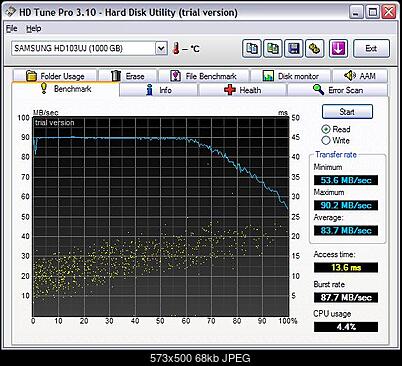Click the CPU usage value 4.4%
The width and height of the screenshot is (402, 366).
pyautogui.click(x=346, y=327)
